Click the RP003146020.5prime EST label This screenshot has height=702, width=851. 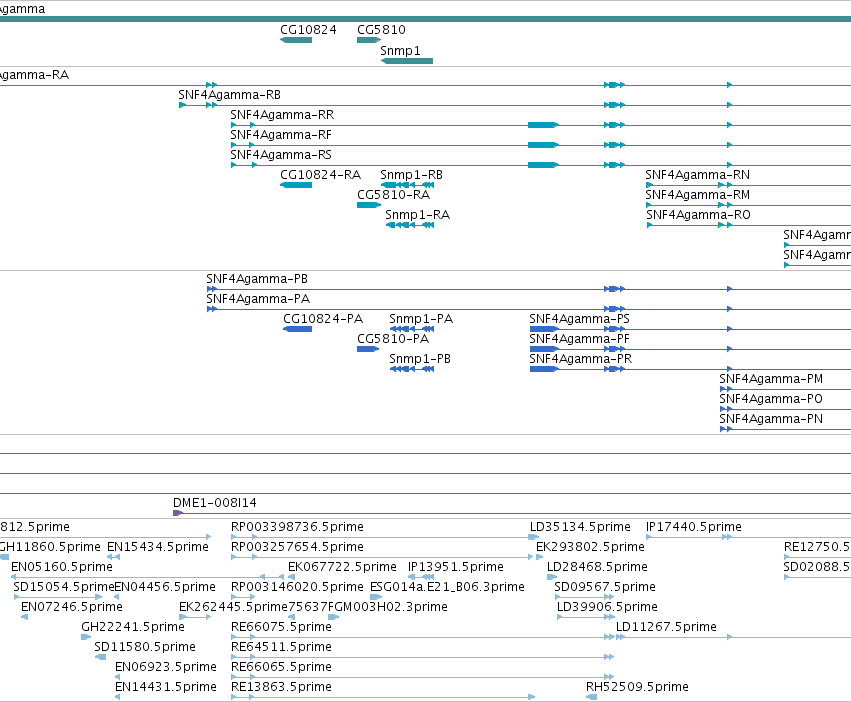pos(297,587)
